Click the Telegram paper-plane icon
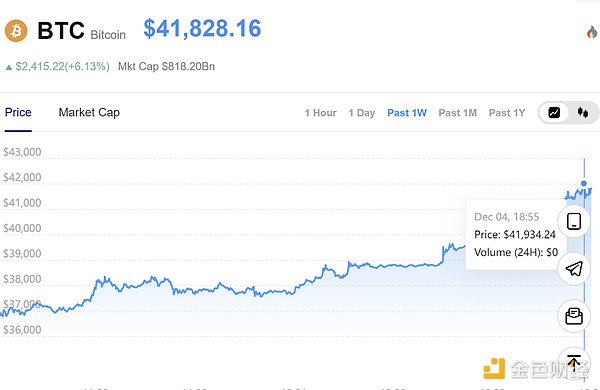600x390 pixels. [574, 269]
